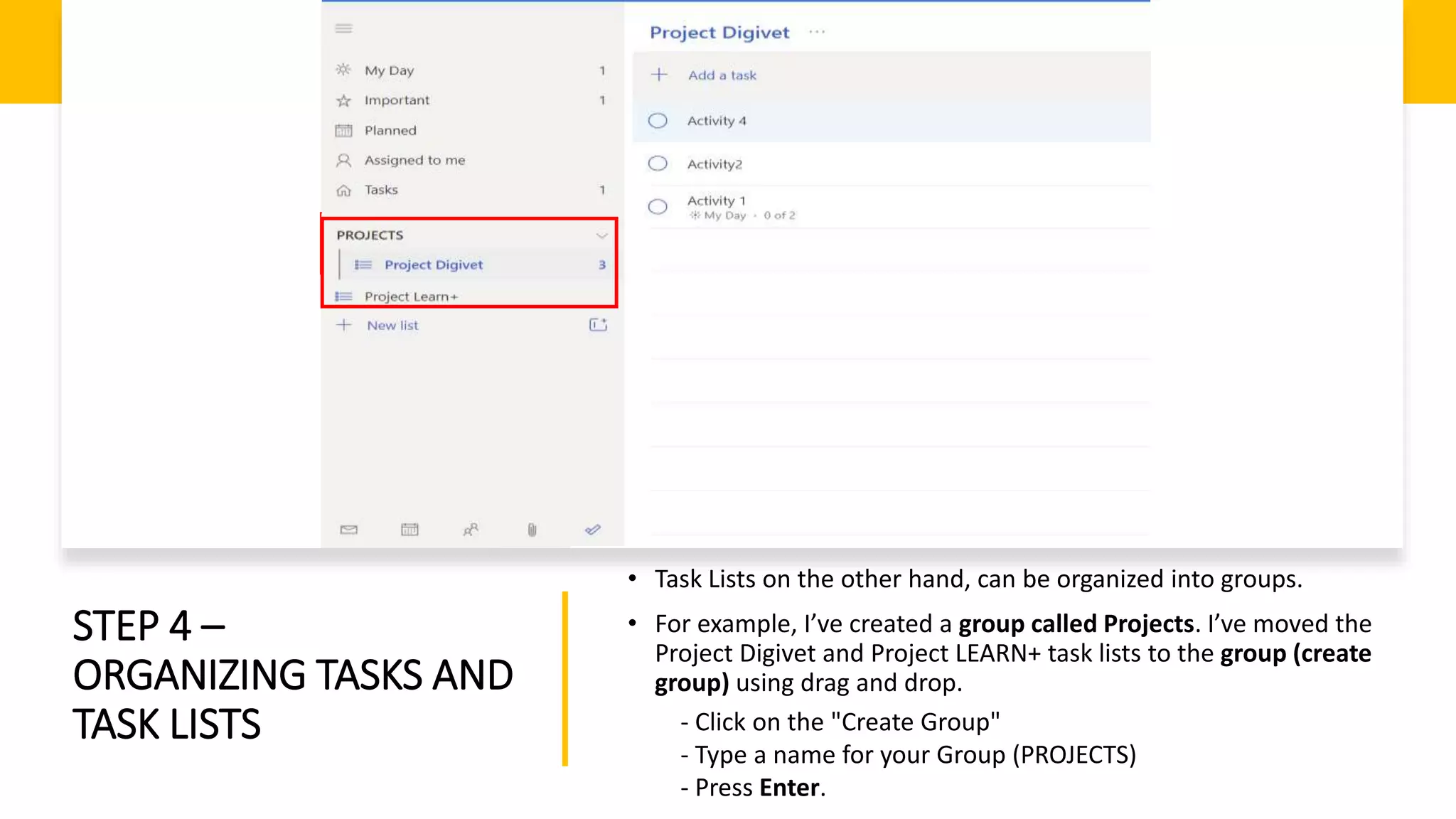The image size is (1456, 819).
Task: Open People from the bottom bar
Action: [471, 530]
